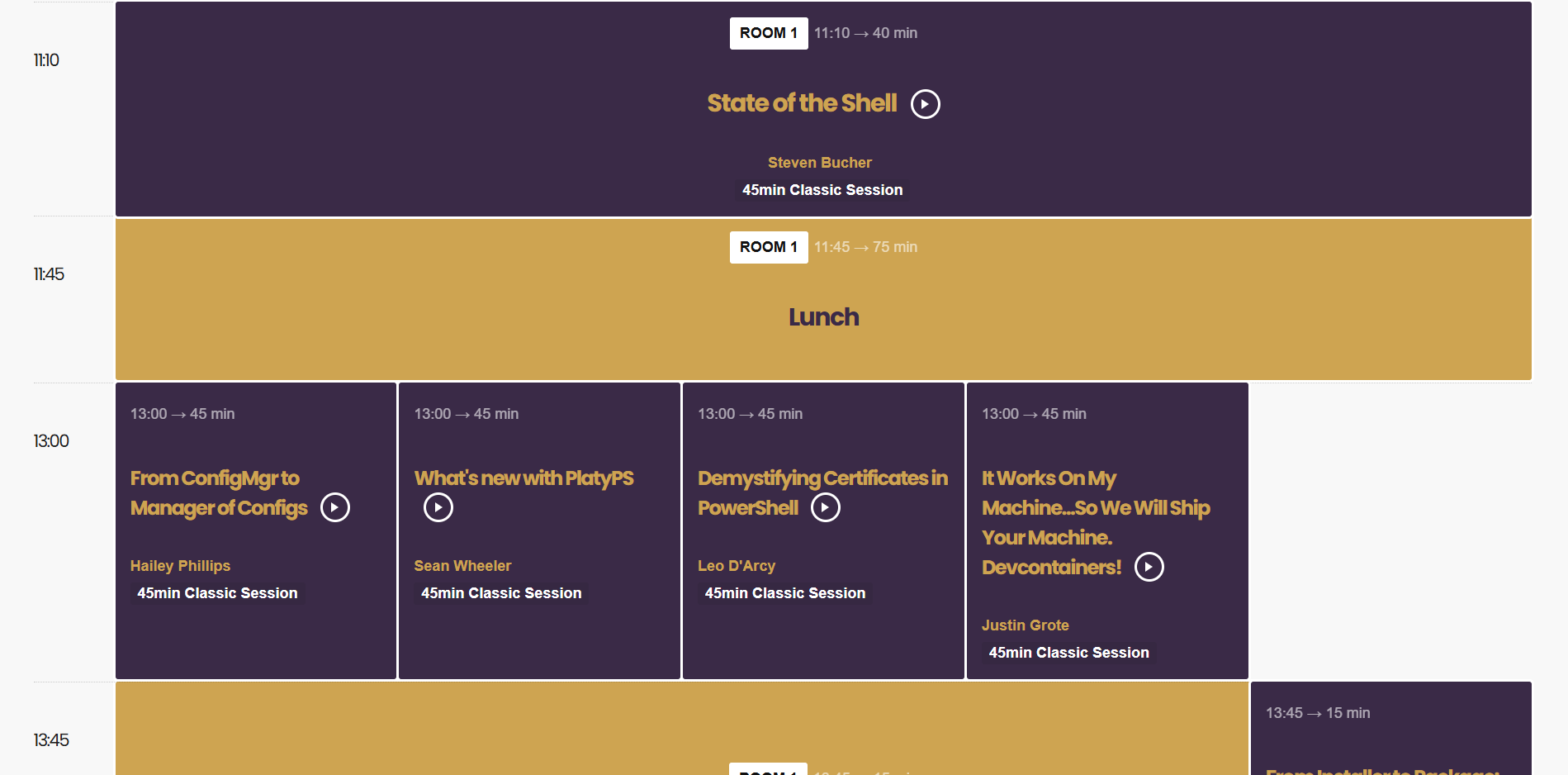Click 45min Classic Session tag under Steven Bucher

pyautogui.click(x=822, y=190)
